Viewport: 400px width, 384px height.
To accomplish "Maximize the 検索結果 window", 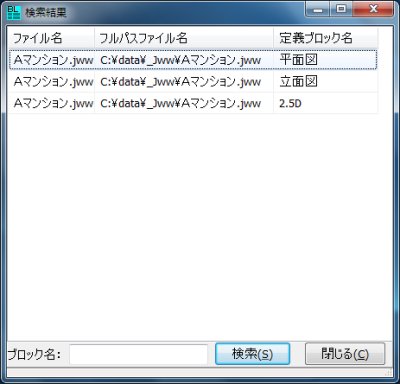I will pyautogui.click(x=341, y=9).
